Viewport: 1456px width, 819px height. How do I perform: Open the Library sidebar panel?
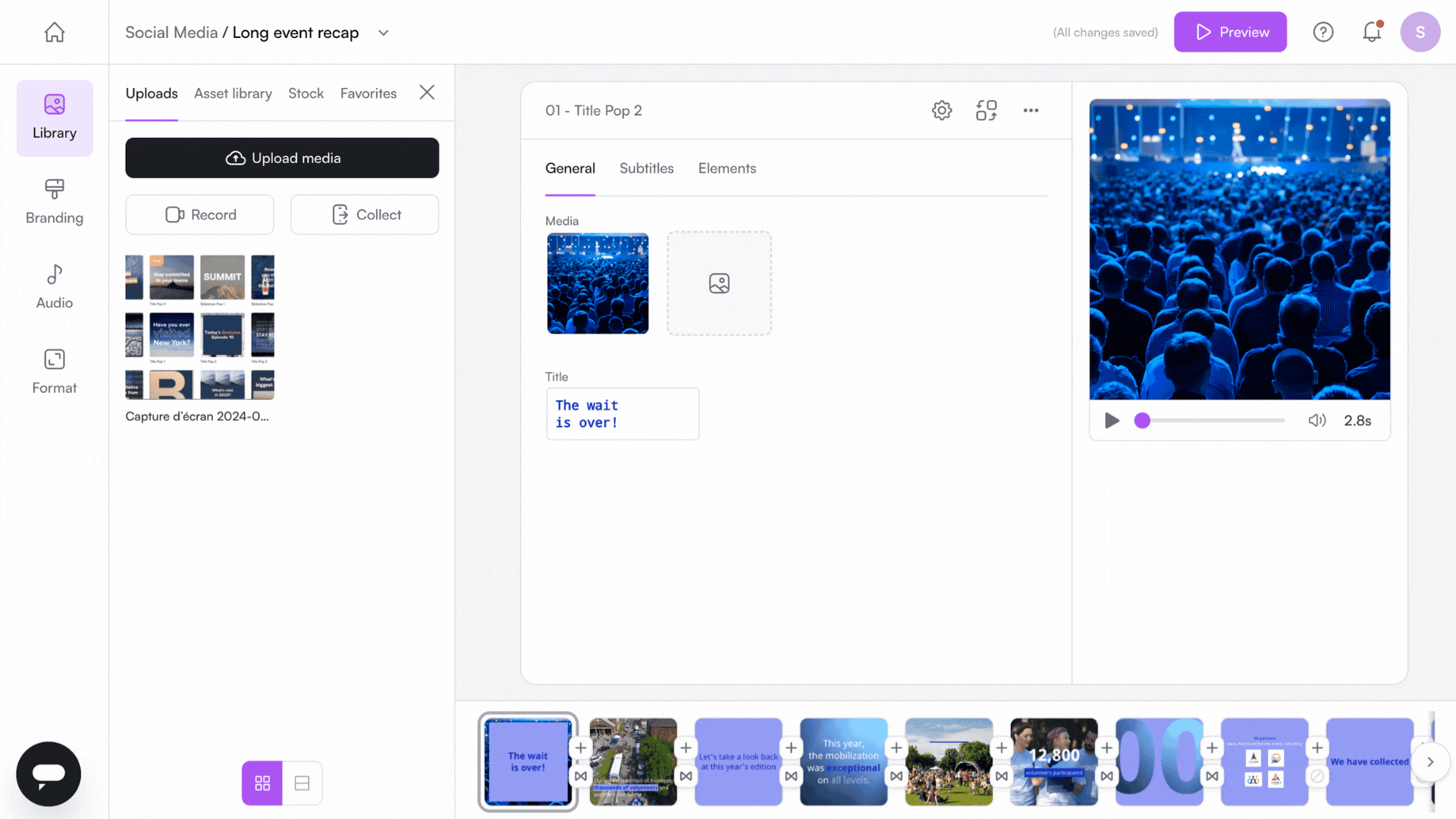click(x=55, y=118)
